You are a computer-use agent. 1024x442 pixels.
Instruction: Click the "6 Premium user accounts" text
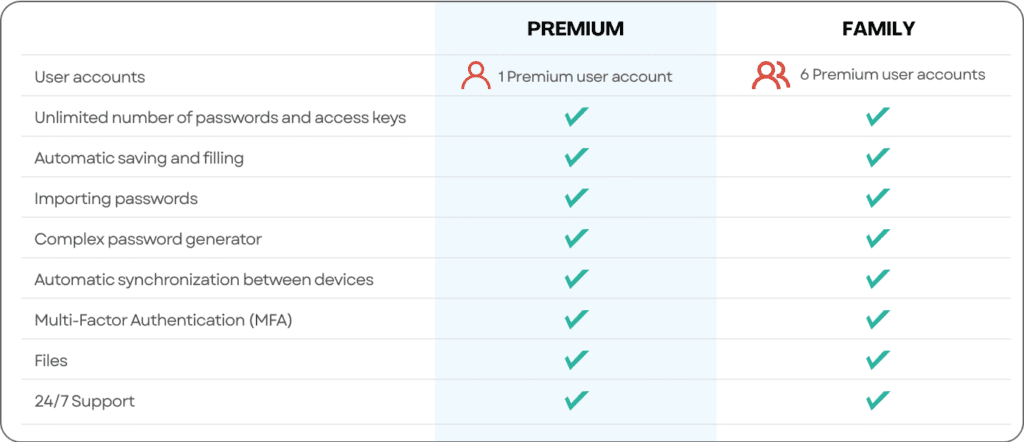[x=892, y=76]
